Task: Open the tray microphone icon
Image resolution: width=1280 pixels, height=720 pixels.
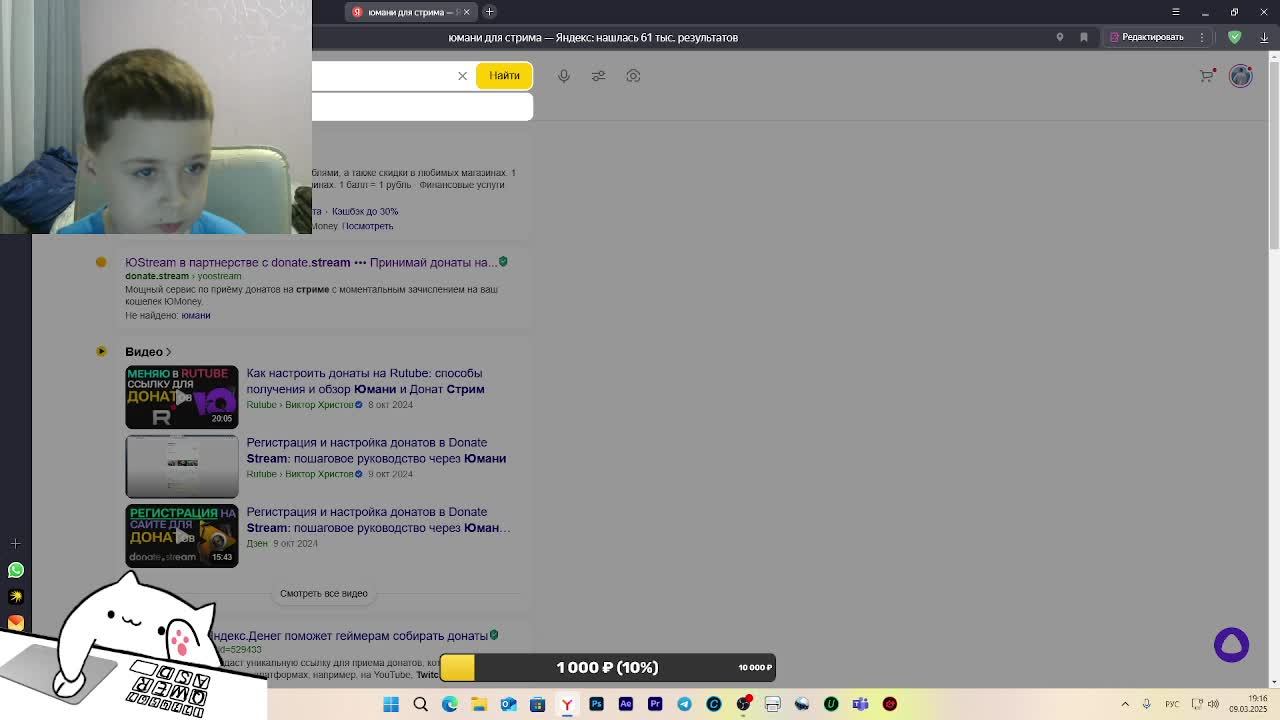Action: coord(1147,704)
